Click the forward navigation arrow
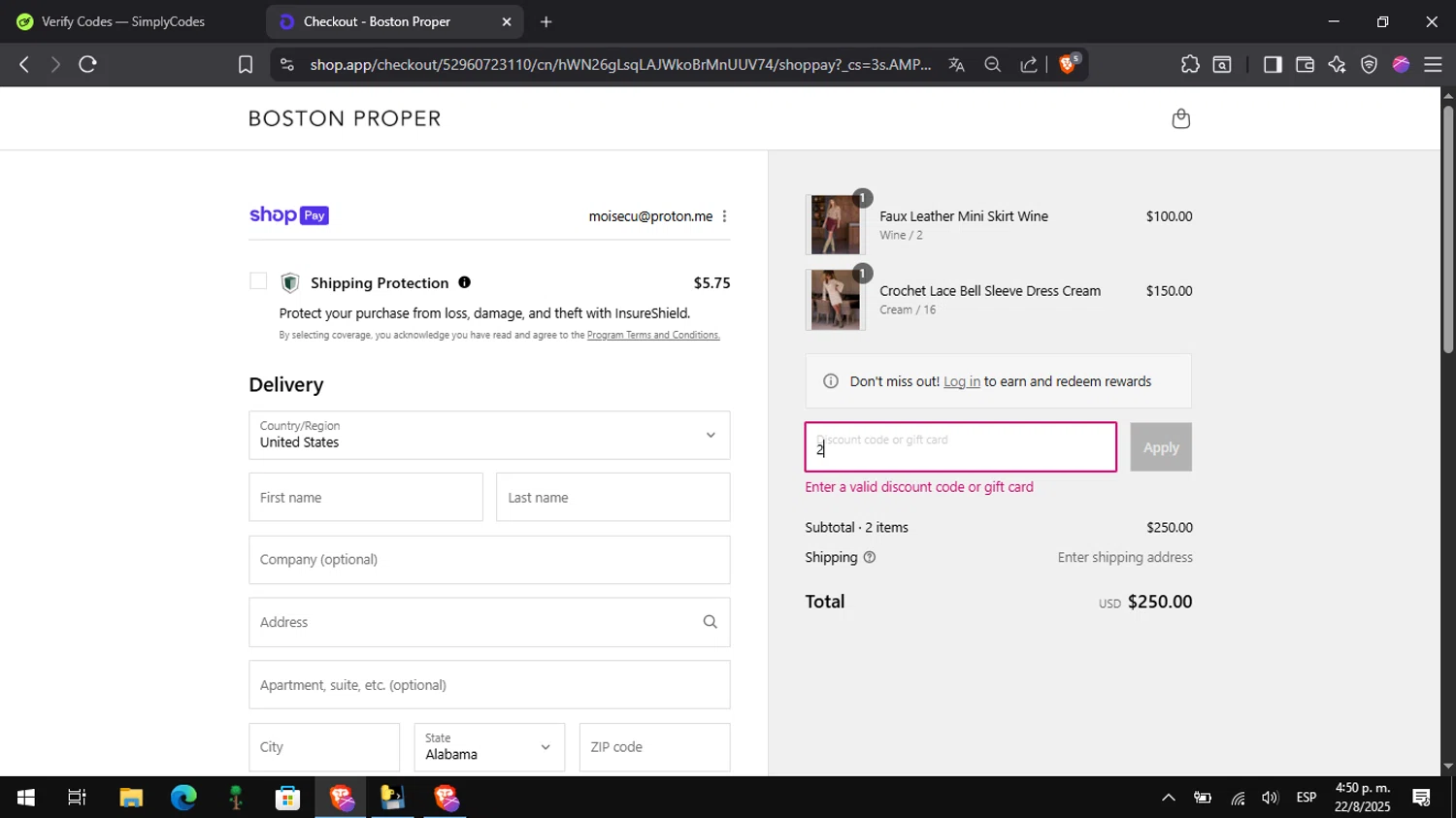Image resolution: width=1456 pixels, height=818 pixels. coord(55,64)
